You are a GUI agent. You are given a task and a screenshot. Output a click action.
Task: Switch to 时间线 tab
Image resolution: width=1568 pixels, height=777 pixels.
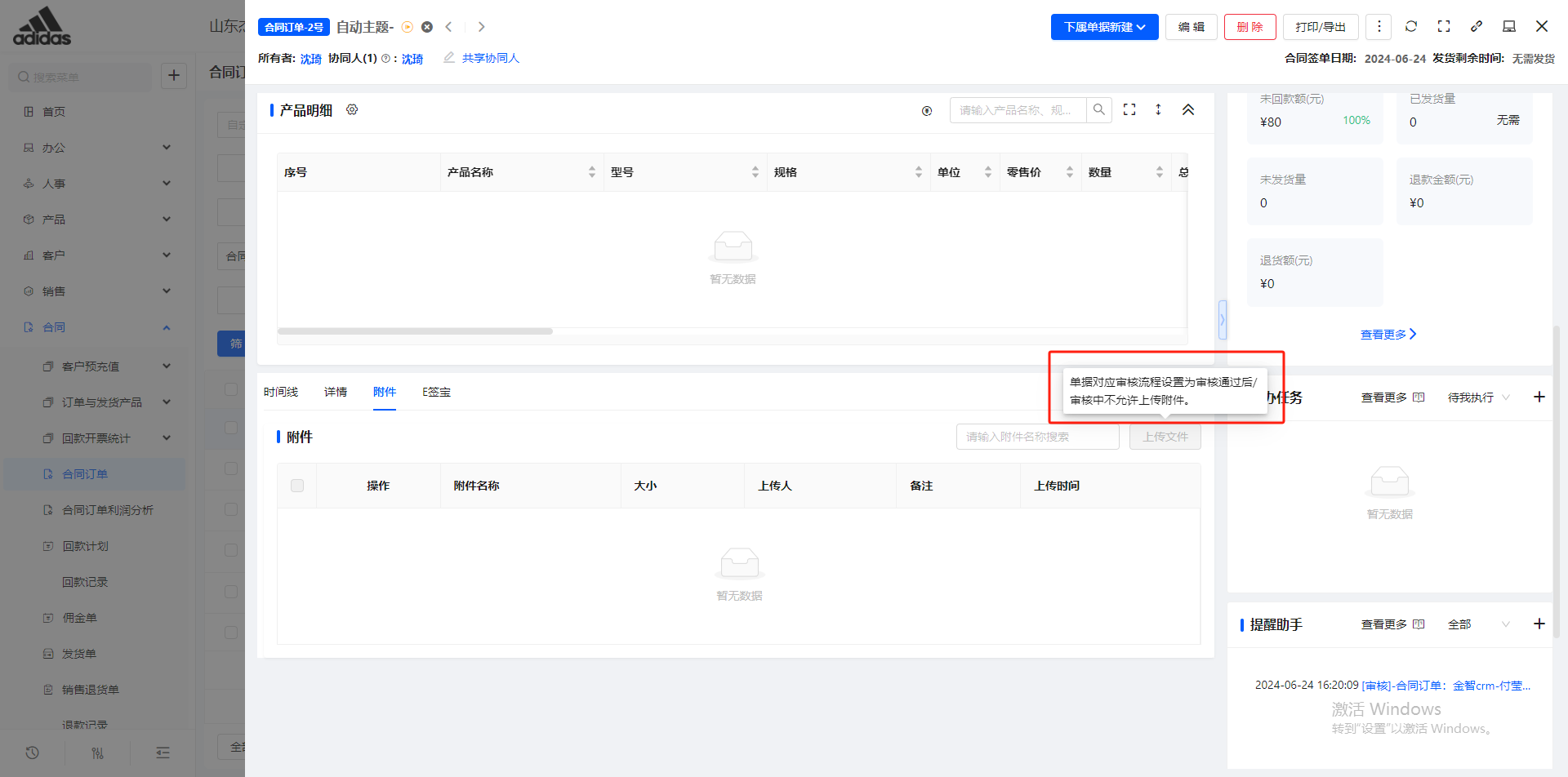point(281,392)
